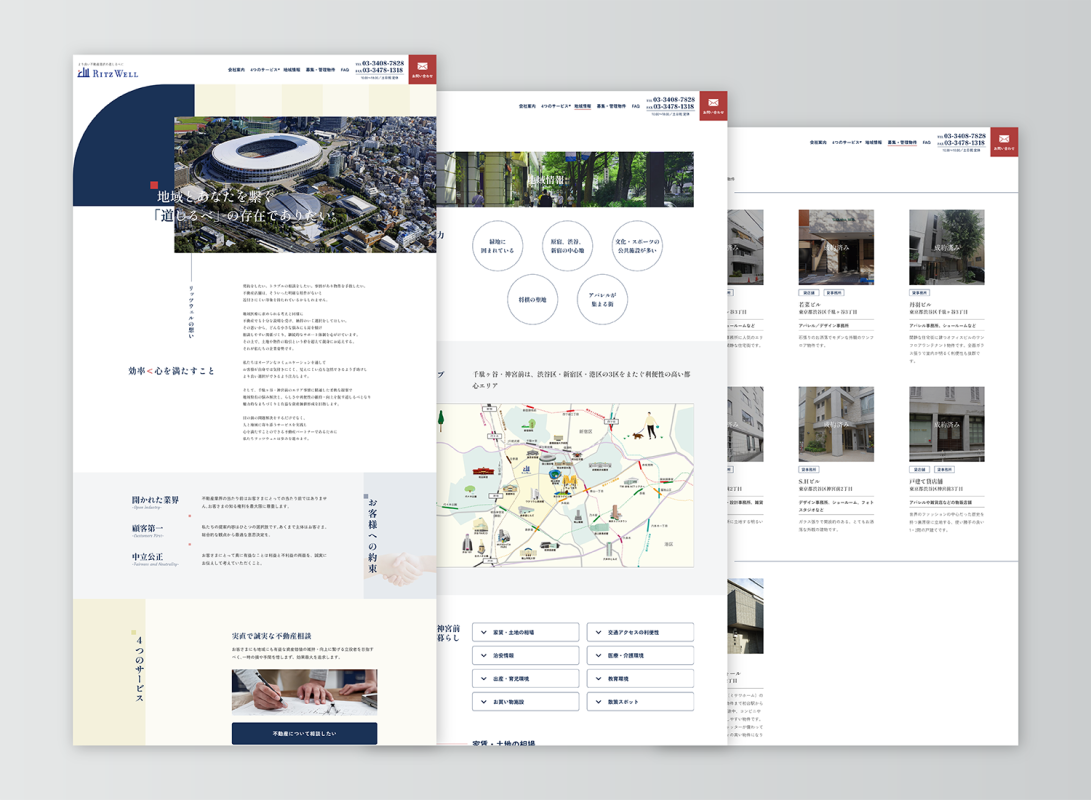Click 貸事務所 tag under S.Hビル photo
Viewport: 1091px width, 800px height.
tap(809, 470)
